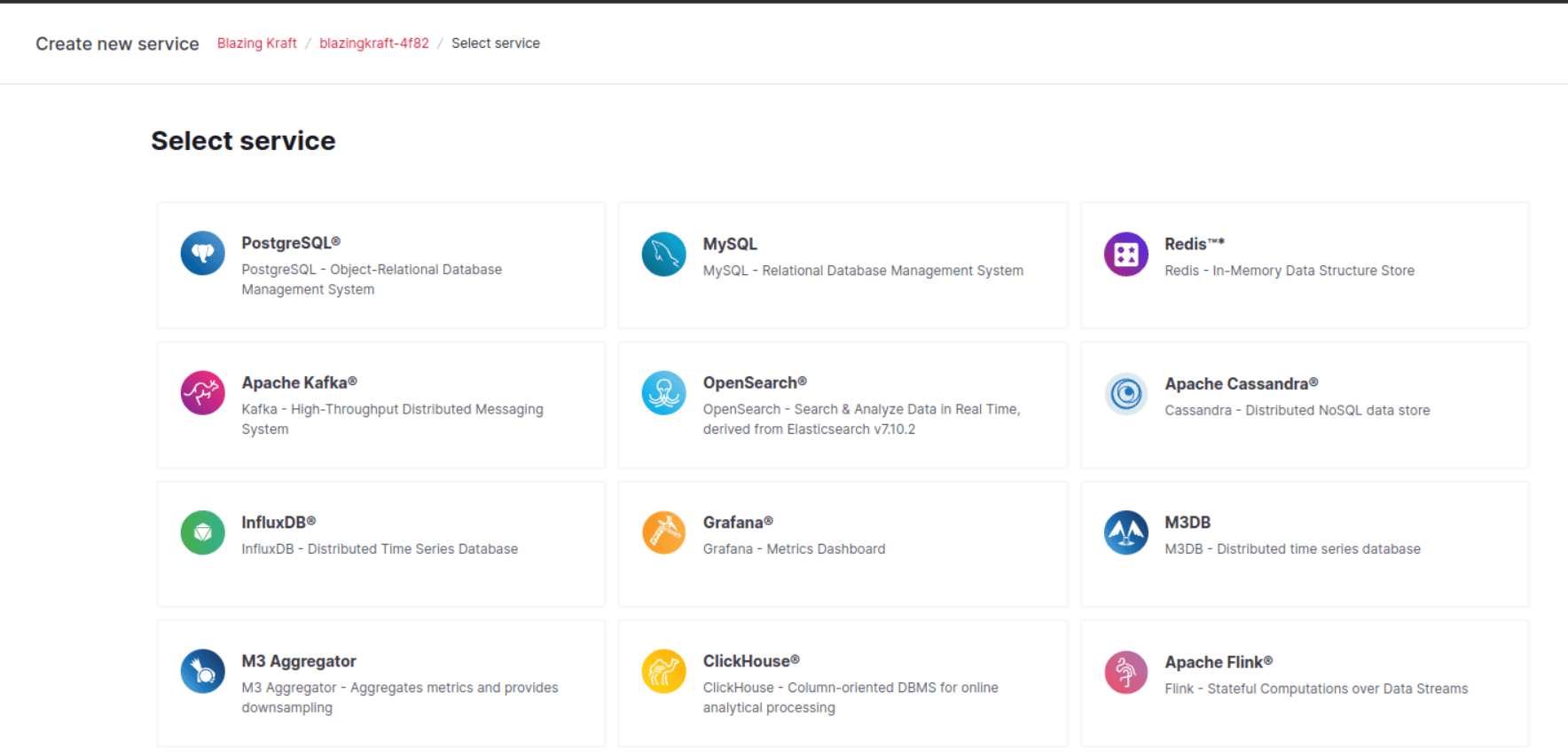Click the M3 Aggregator icon
Screen dimensions: 1568x756
click(x=203, y=672)
